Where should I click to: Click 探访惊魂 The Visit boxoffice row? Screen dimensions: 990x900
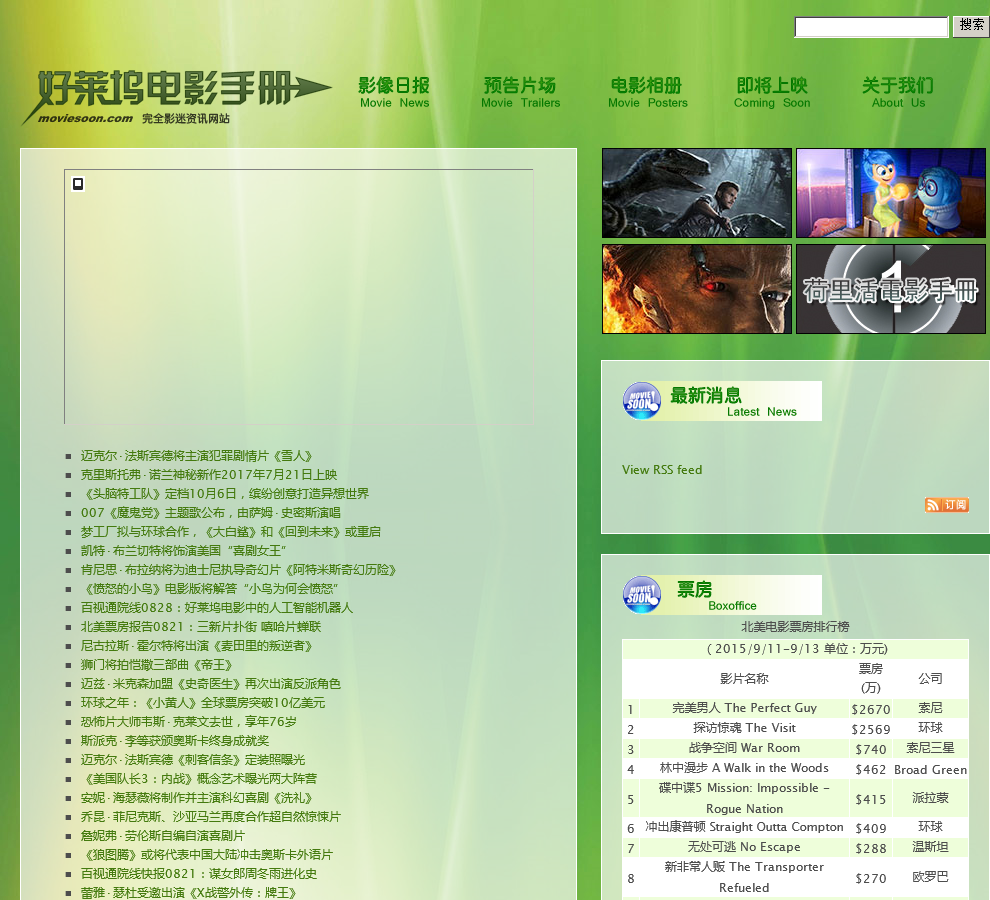point(796,728)
